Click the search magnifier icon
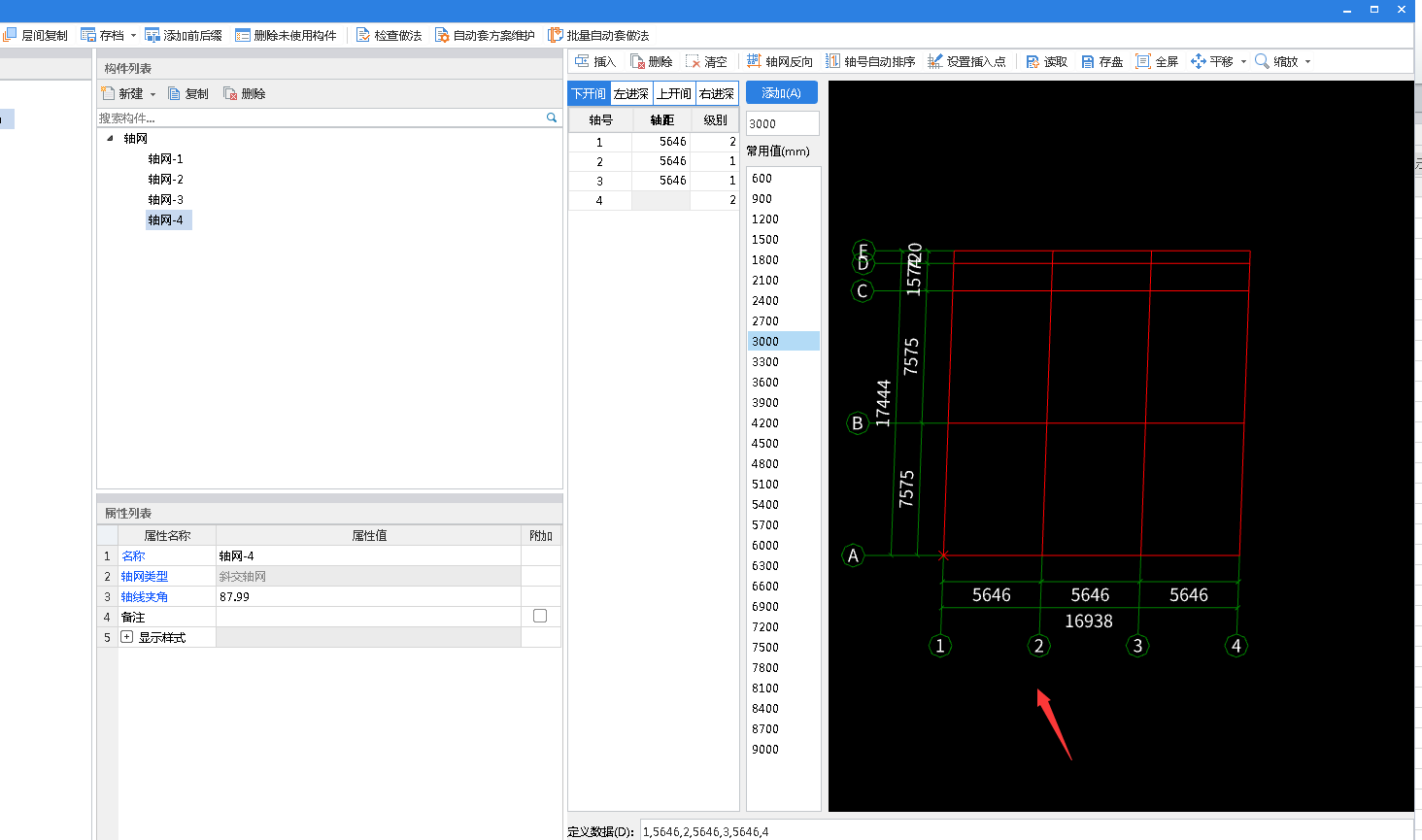The image size is (1422, 840). click(552, 118)
